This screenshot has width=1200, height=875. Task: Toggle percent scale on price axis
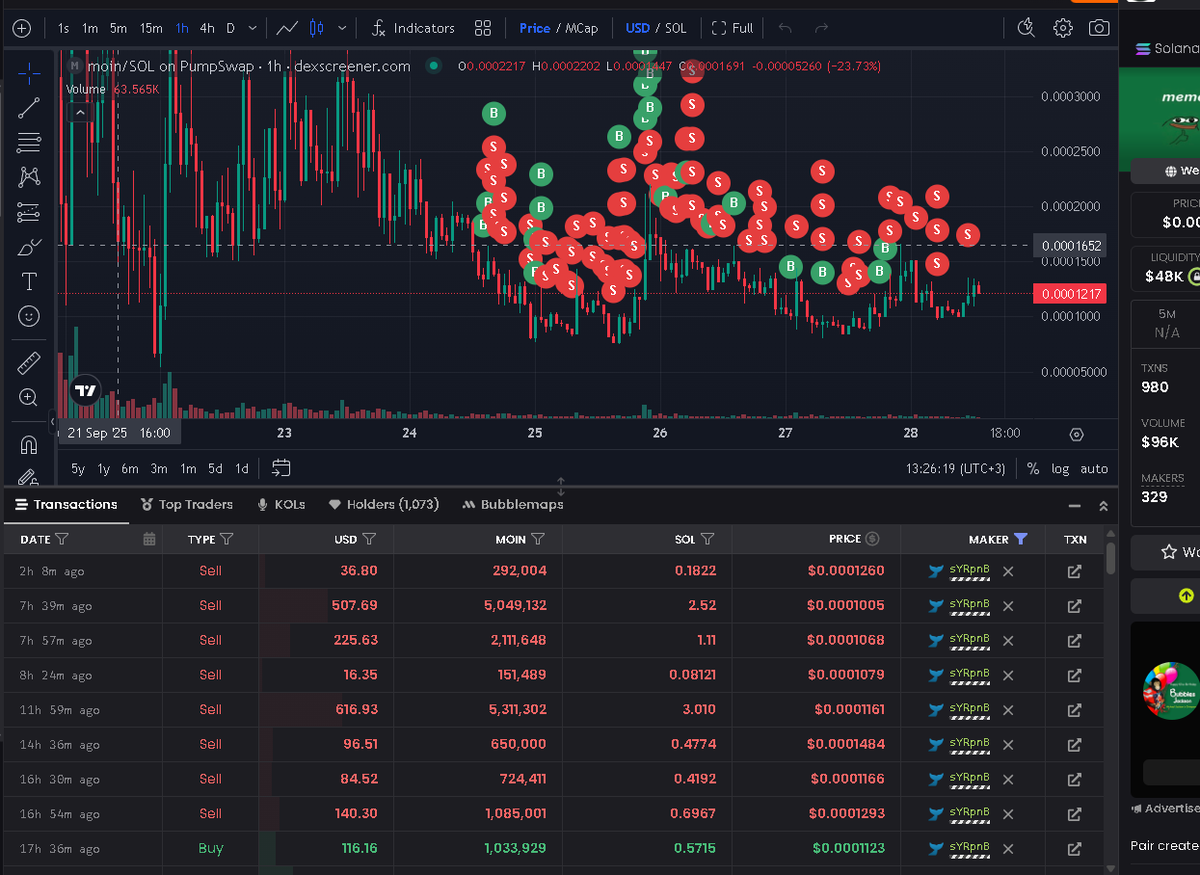tap(1032, 468)
